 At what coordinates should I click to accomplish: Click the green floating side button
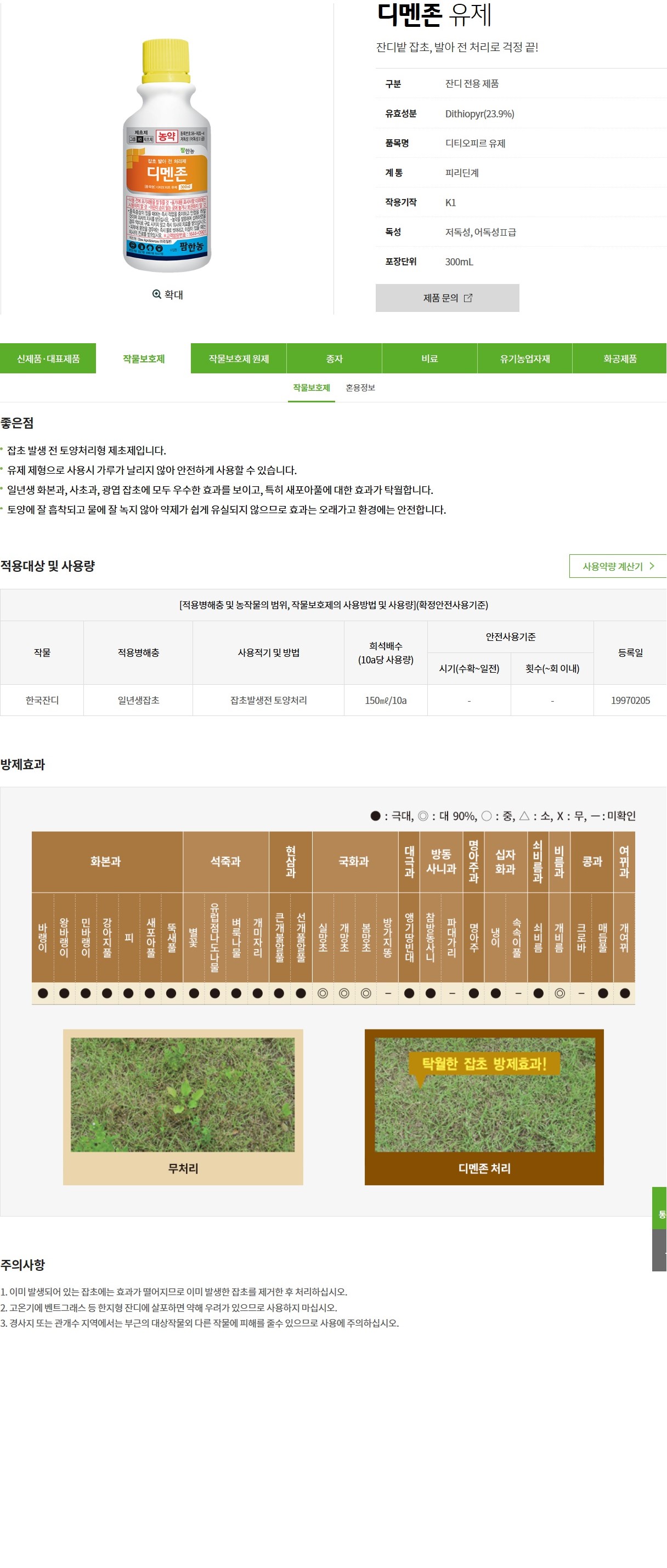click(660, 1208)
